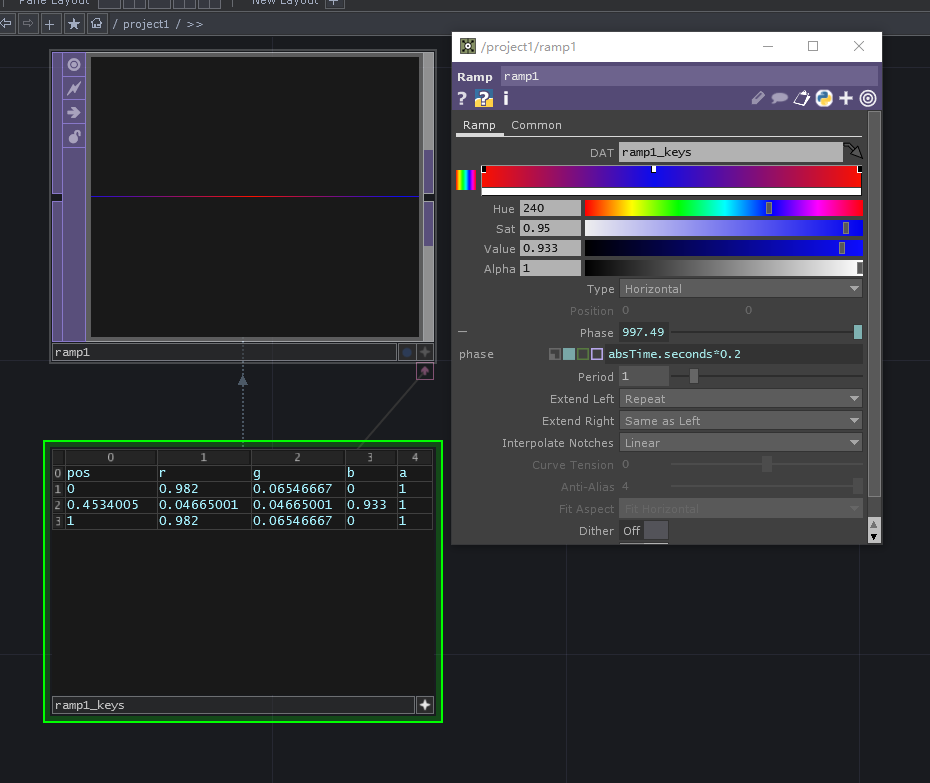Image resolution: width=930 pixels, height=783 pixels.
Task: Click the Python language icon in the parameter dialog
Action: point(823,98)
